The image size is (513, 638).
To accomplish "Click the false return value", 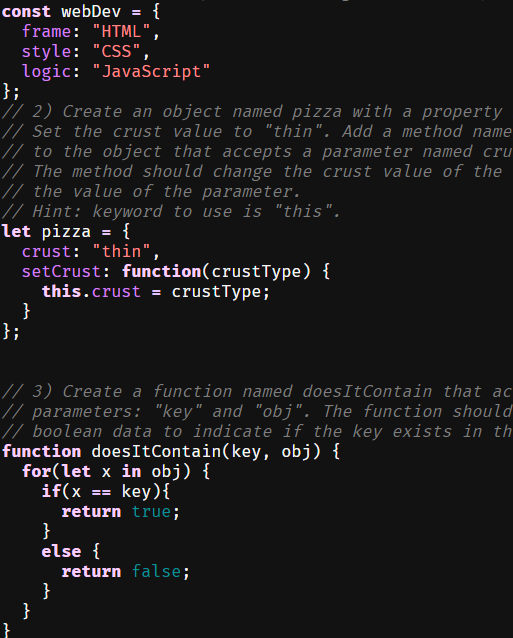I will tap(156, 571).
